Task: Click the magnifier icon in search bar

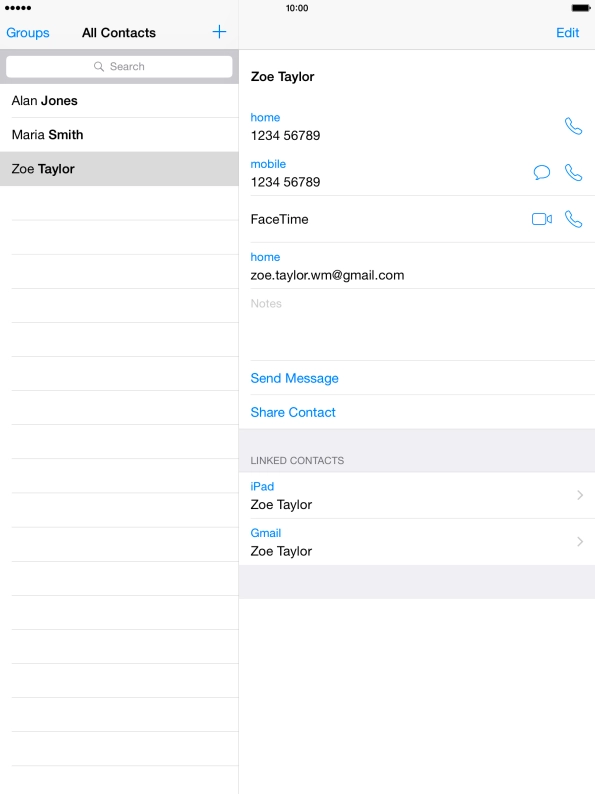Action: tap(99, 66)
